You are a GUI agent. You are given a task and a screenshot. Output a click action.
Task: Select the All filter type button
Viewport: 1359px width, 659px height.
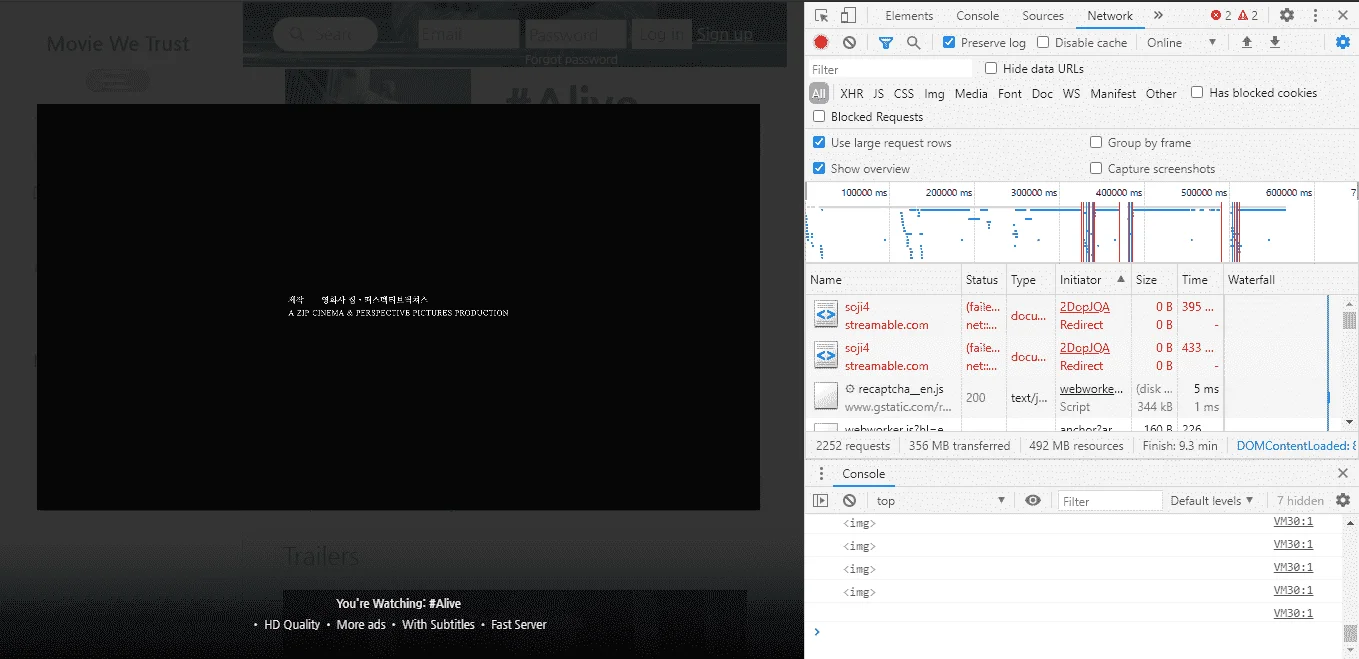pyautogui.click(x=819, y=93)
